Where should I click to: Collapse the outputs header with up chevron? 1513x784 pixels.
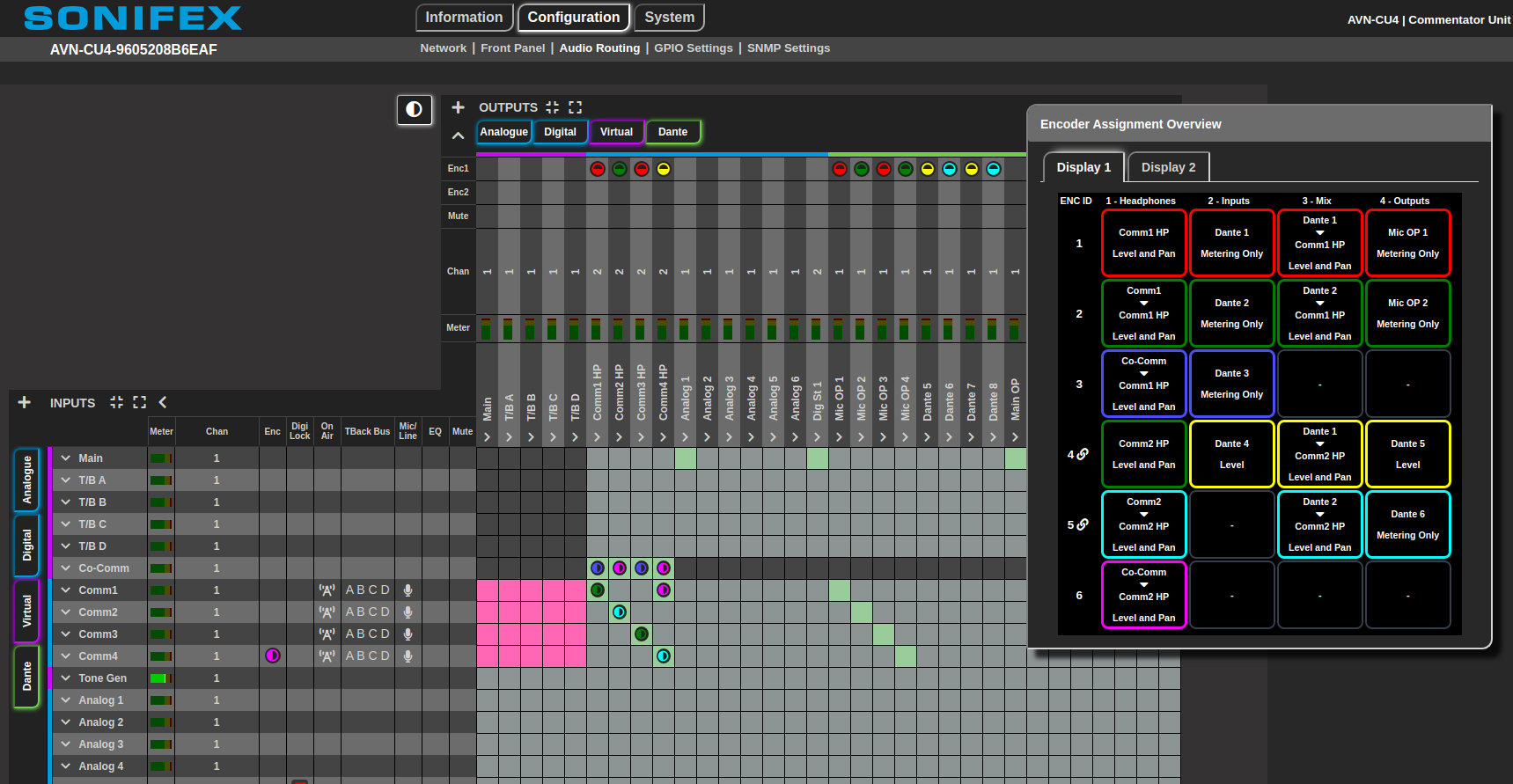click(458, 136)
